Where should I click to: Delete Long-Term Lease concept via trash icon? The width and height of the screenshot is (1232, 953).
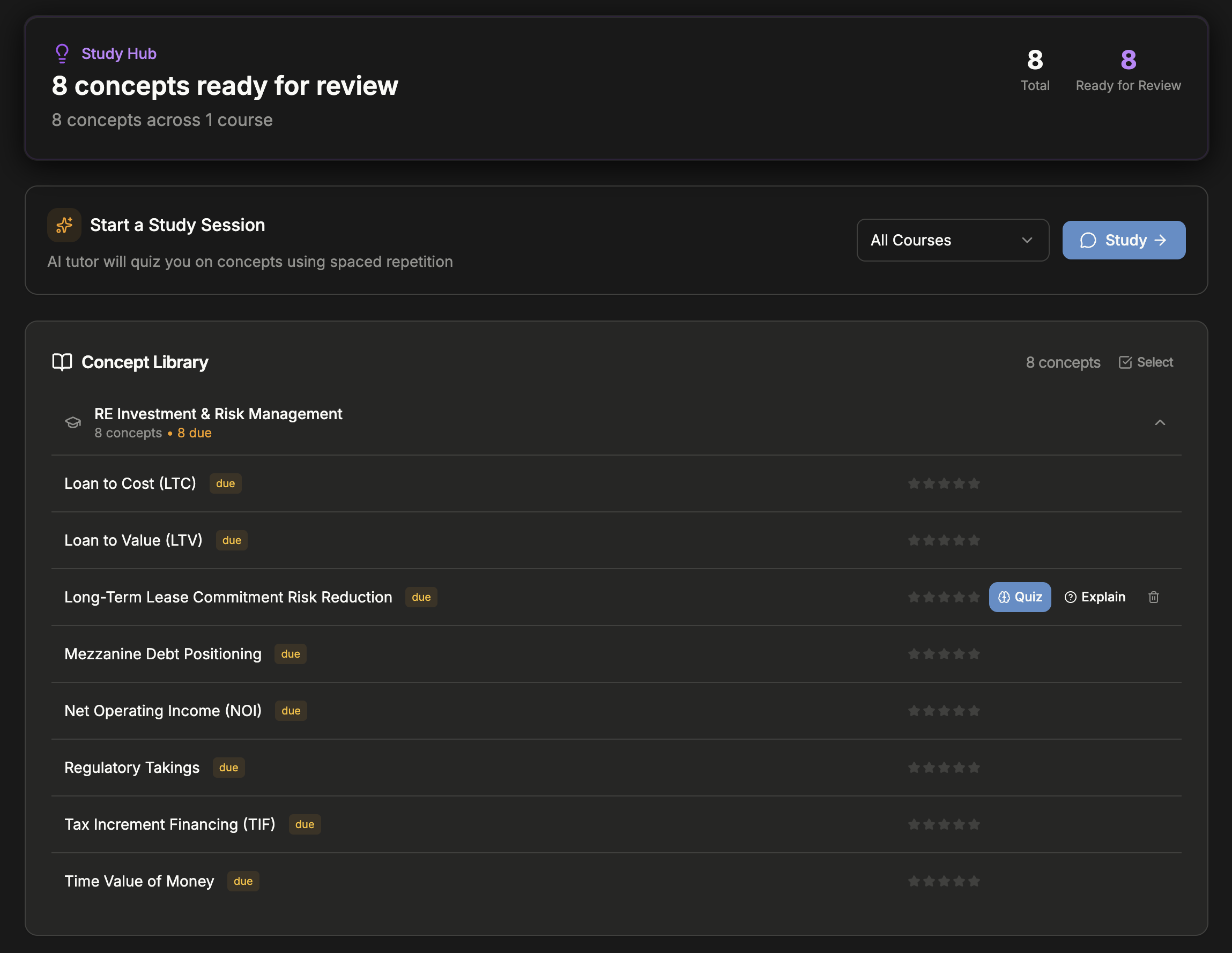[1154, 597]
